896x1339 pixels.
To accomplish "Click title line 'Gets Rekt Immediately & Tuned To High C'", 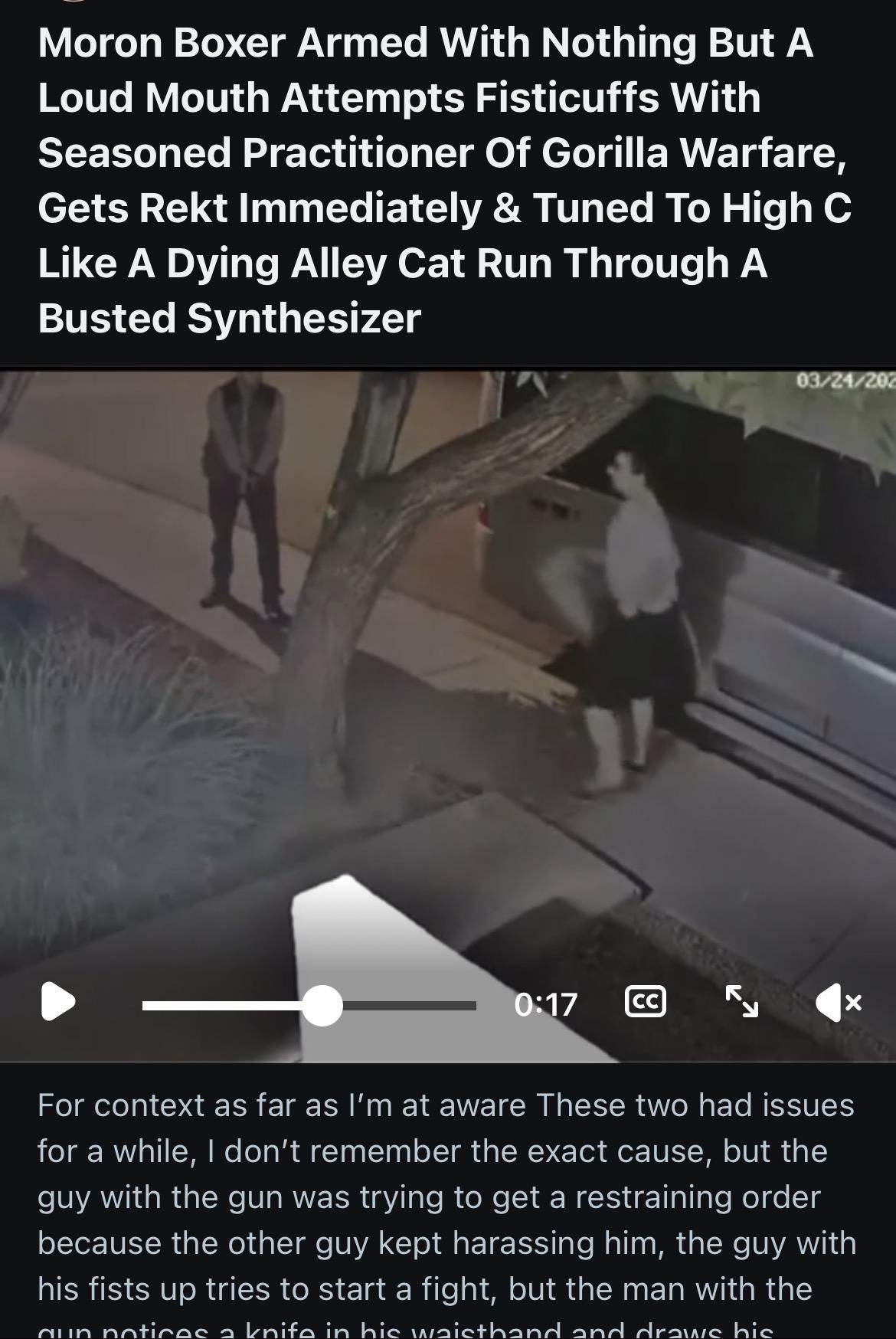I will tap(444, 208).
